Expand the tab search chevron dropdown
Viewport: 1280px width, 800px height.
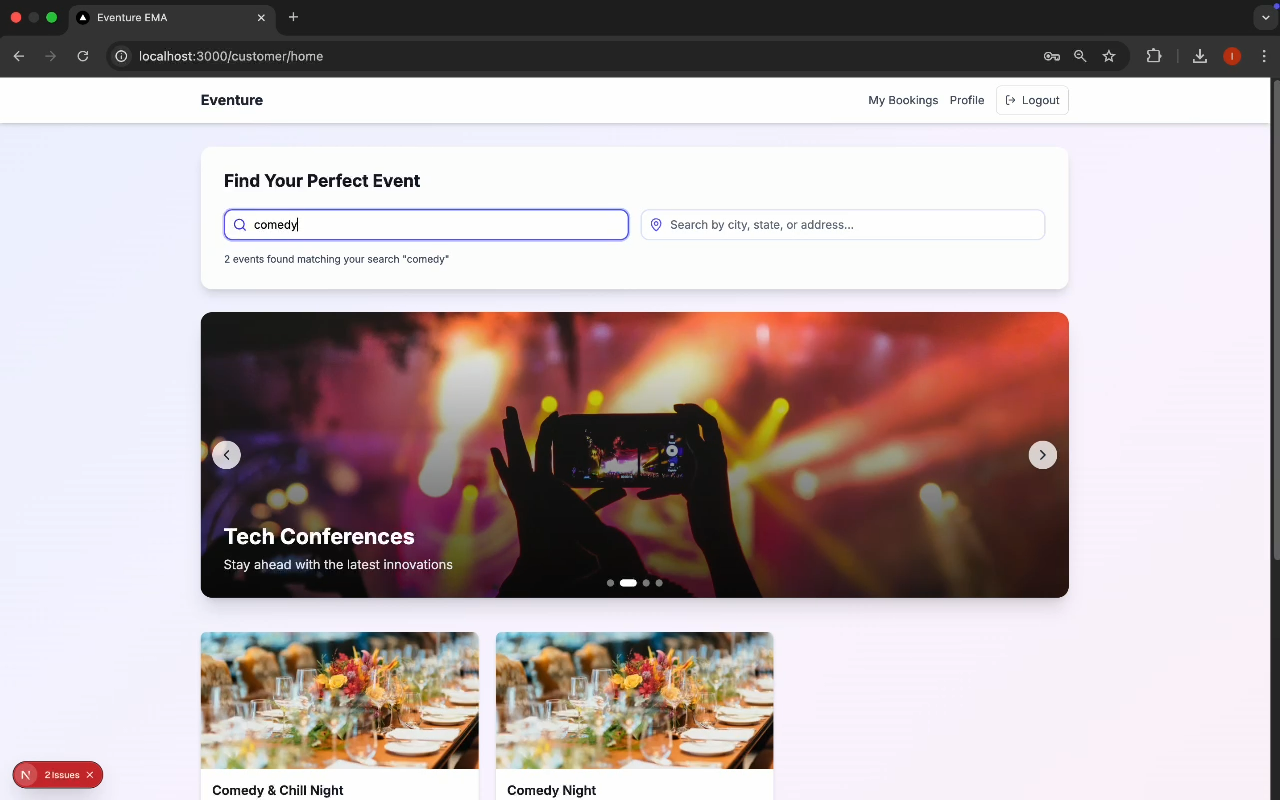click(1265, 18)
